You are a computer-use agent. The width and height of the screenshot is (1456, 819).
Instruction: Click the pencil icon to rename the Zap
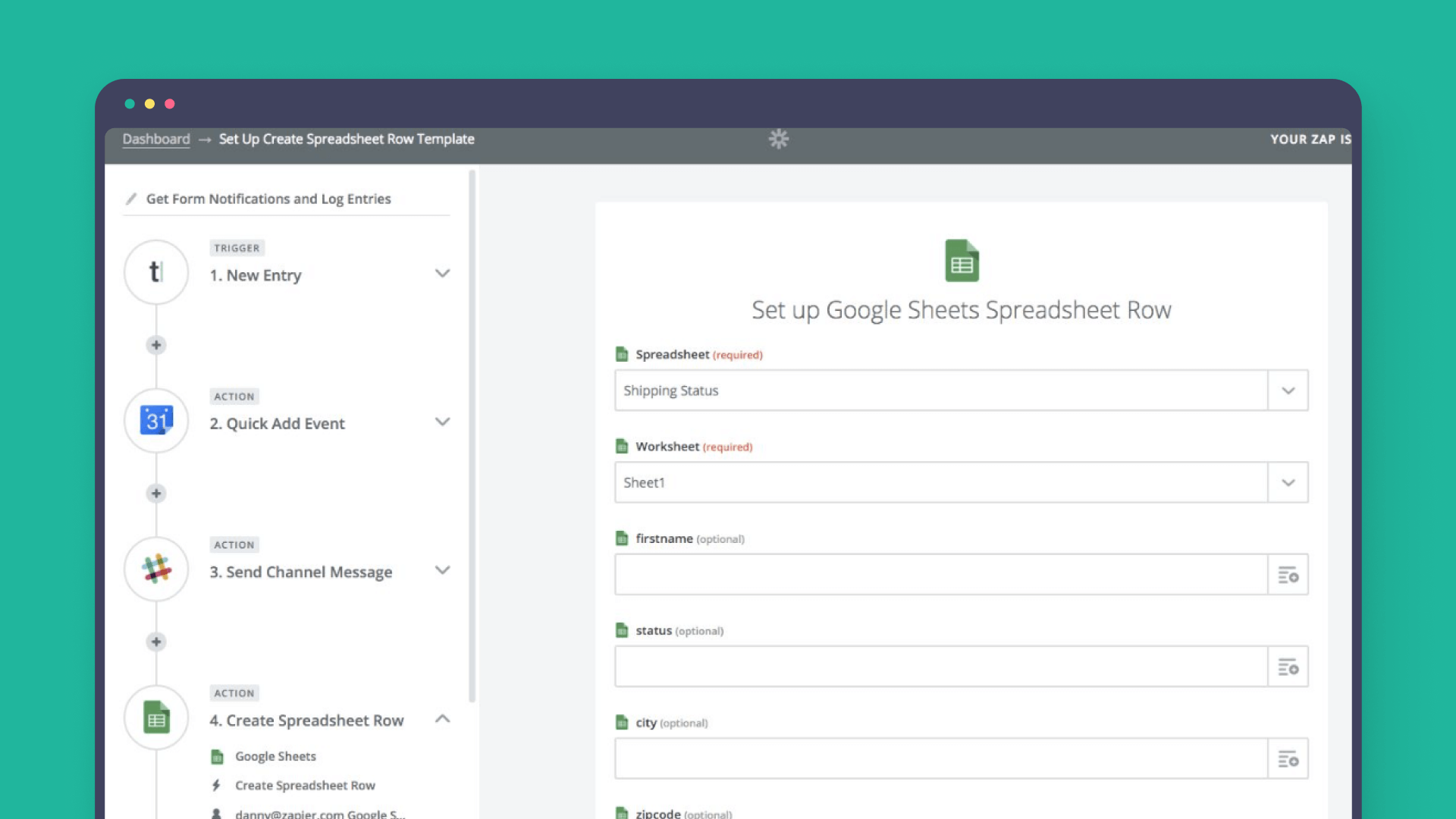pos(130,198)
